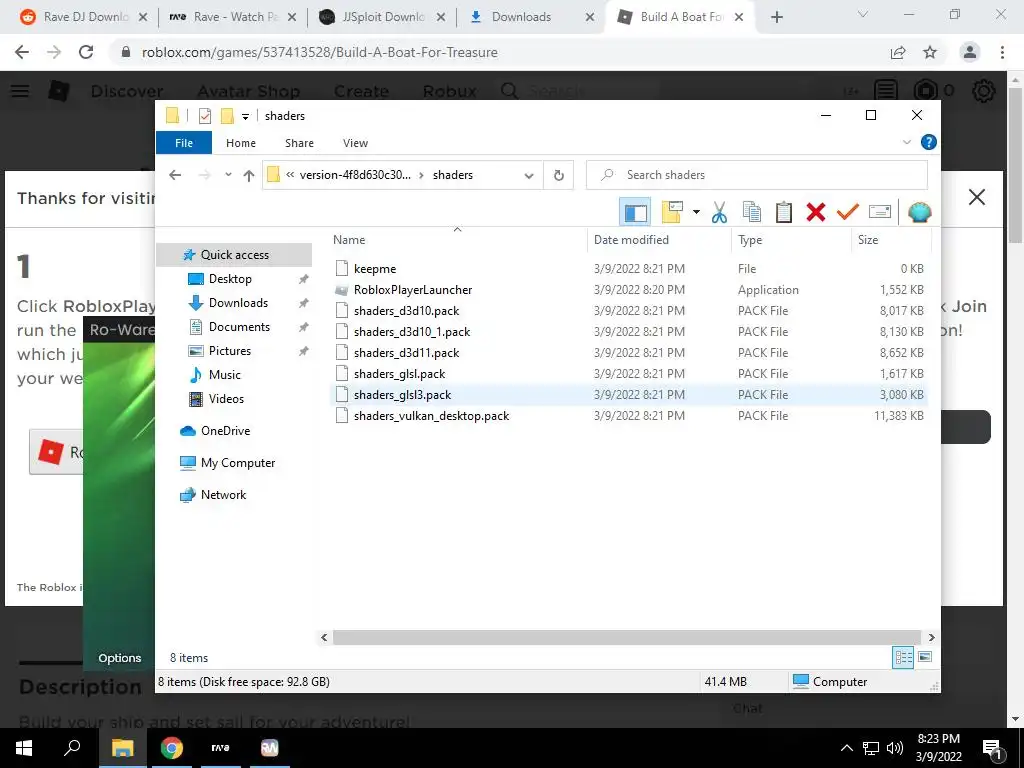Open the recent locations dropdown arrow
The height and width of the screenshot is (768, 1024).
tap(228, 175)
